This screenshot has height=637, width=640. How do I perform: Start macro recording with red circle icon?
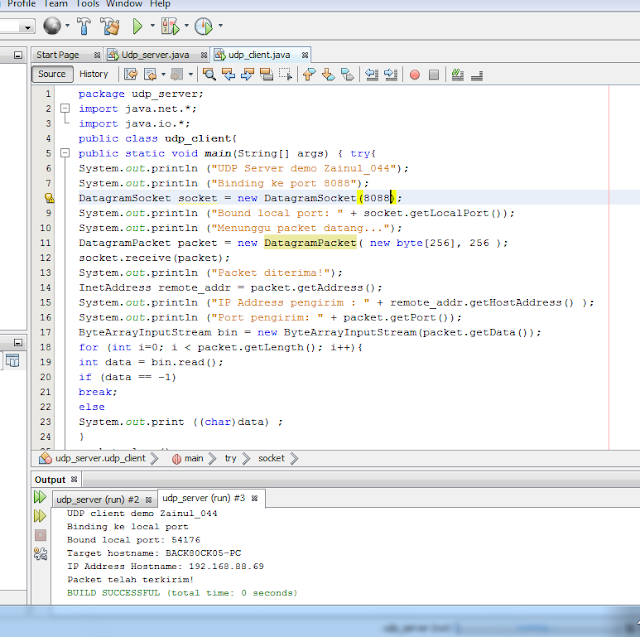tap(415, 75)
